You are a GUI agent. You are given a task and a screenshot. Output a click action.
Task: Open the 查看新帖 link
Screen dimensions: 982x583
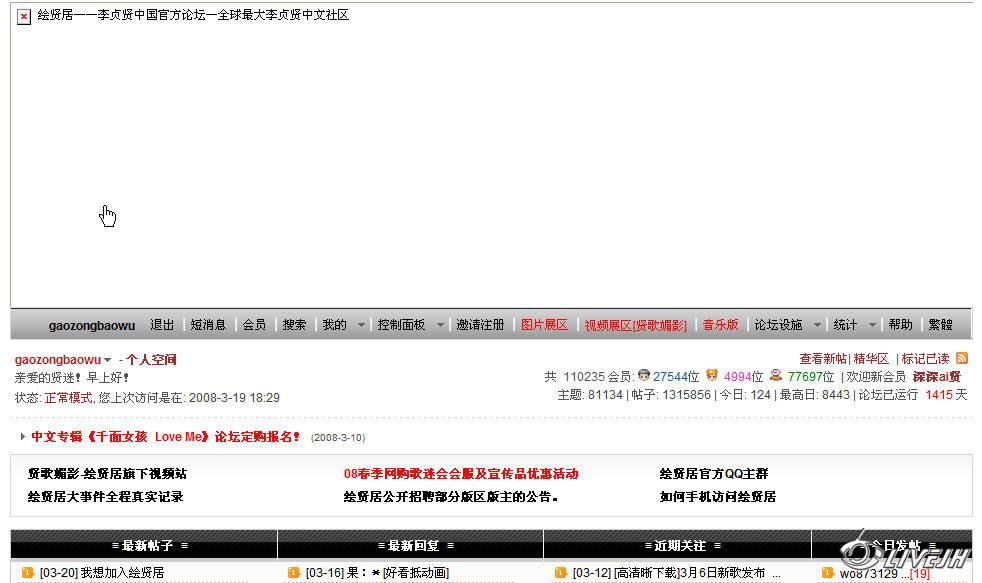click(823, 358)
